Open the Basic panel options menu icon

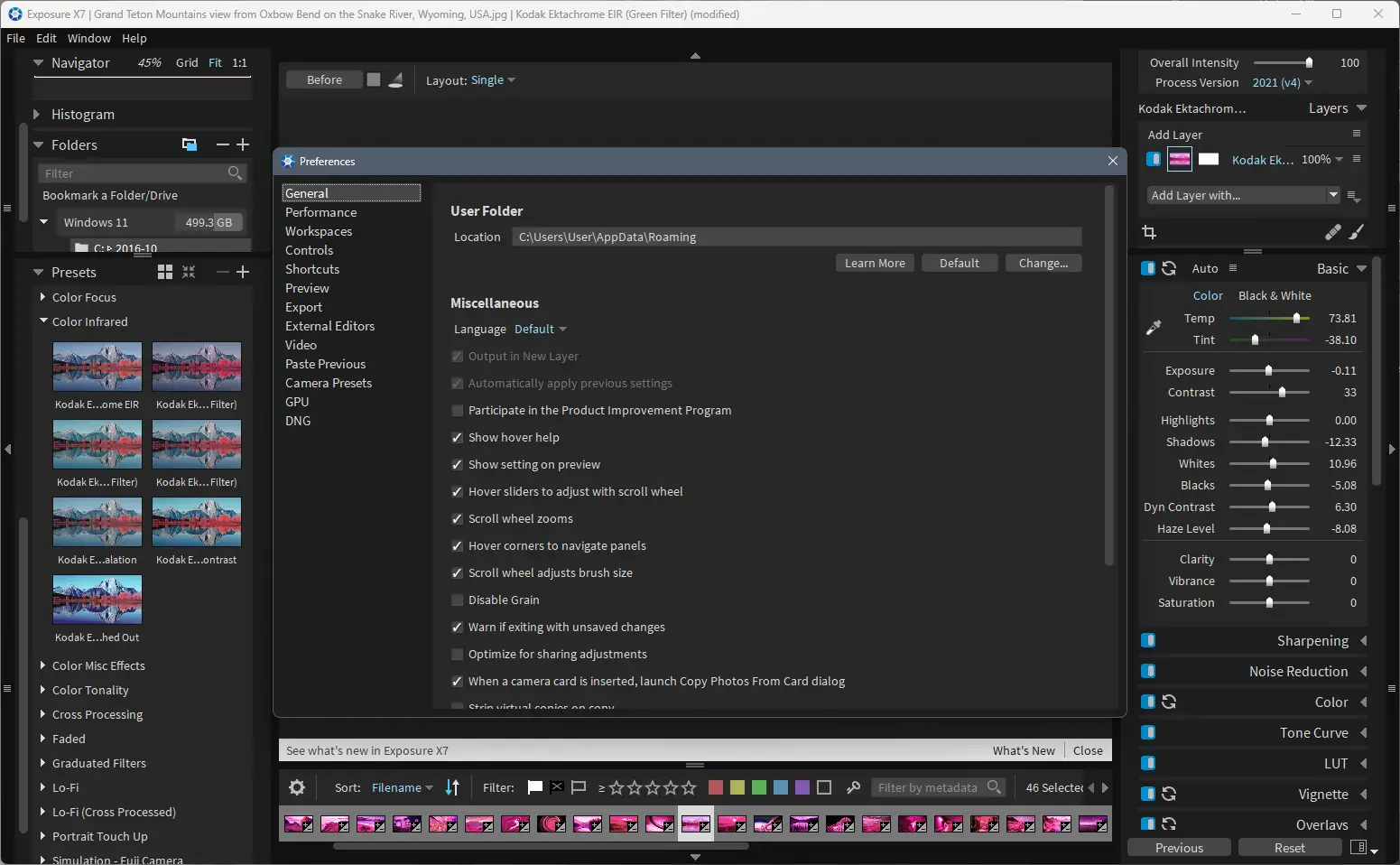pos(1233,268)
